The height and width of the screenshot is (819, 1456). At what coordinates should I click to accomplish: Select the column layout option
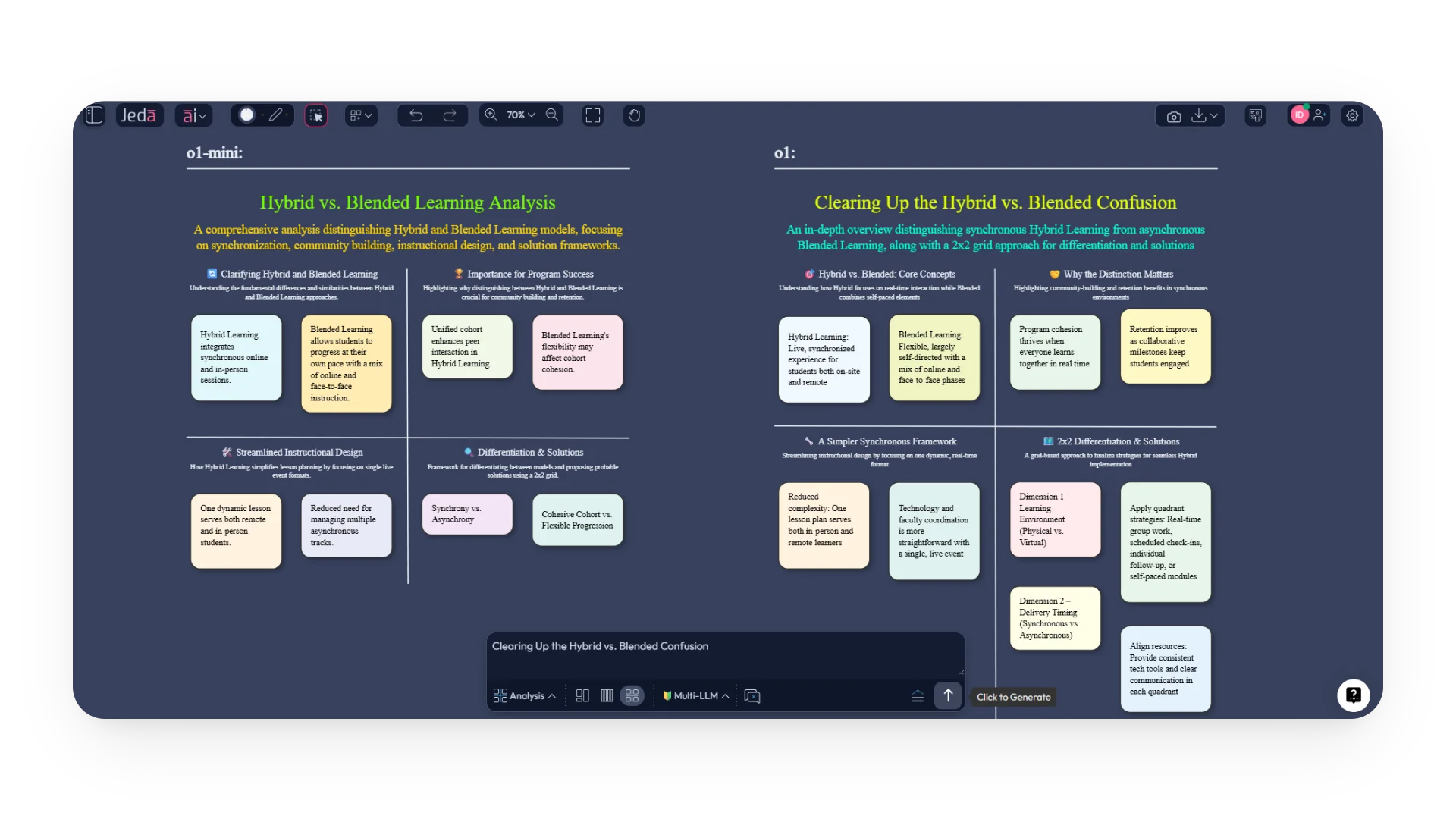pyautogui.click(x=607, y=695)
